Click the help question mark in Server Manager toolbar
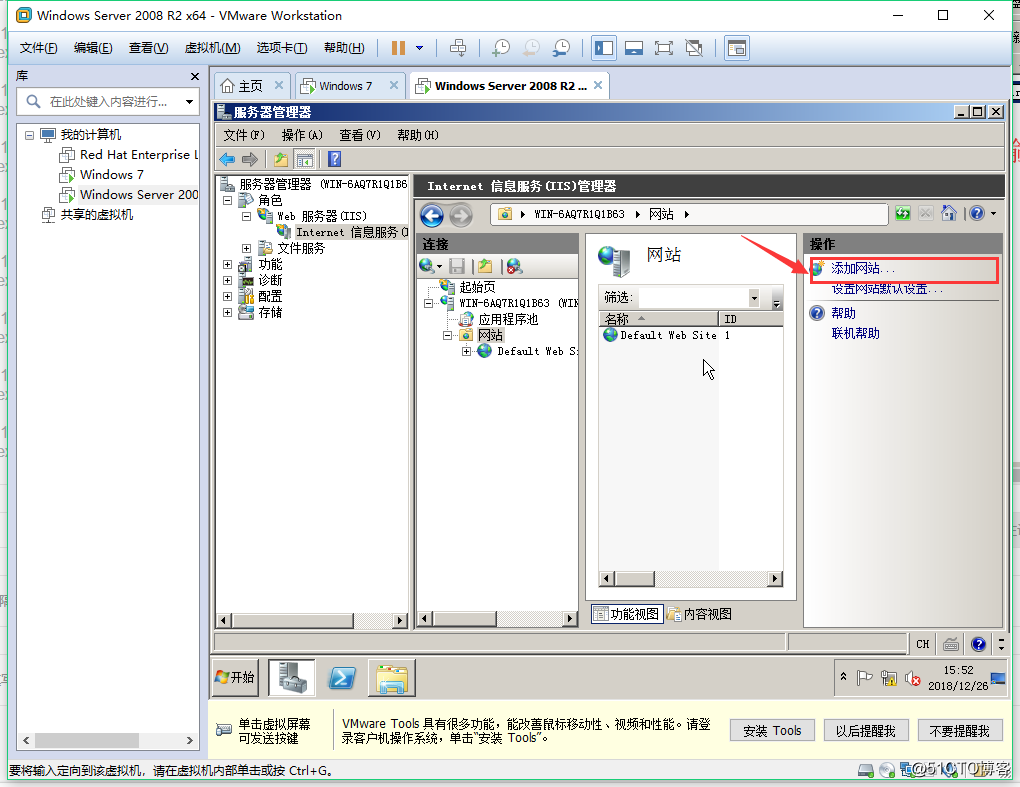The height and width of the screenshot is (787, 1020). pyautogui.click(x=334, y=159)
